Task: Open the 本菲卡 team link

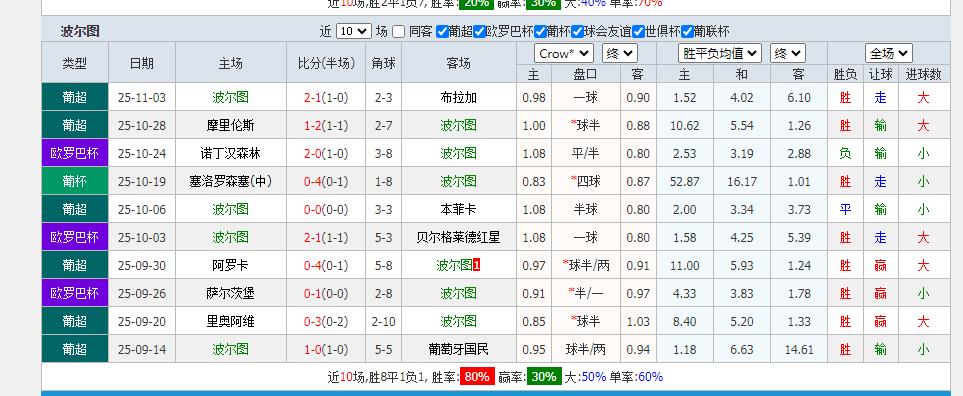Action: coord(458,209)
